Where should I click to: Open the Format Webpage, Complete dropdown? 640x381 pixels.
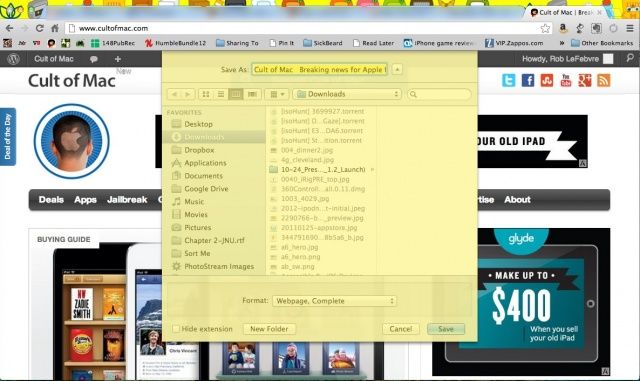point(334,301)
